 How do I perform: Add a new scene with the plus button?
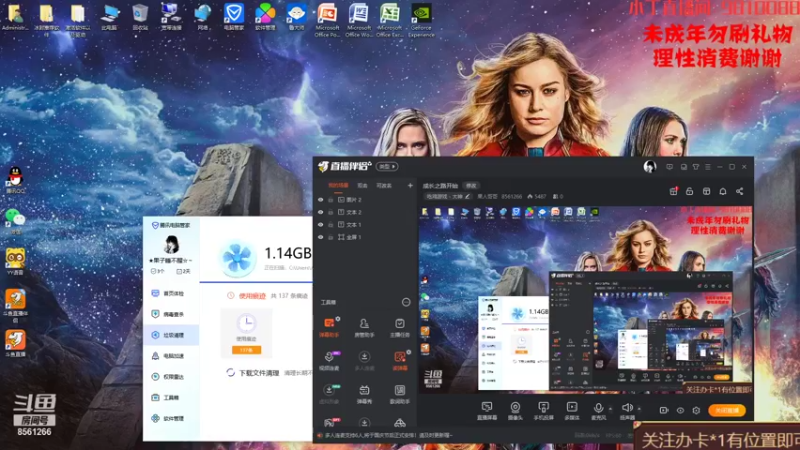coord(410,185)
